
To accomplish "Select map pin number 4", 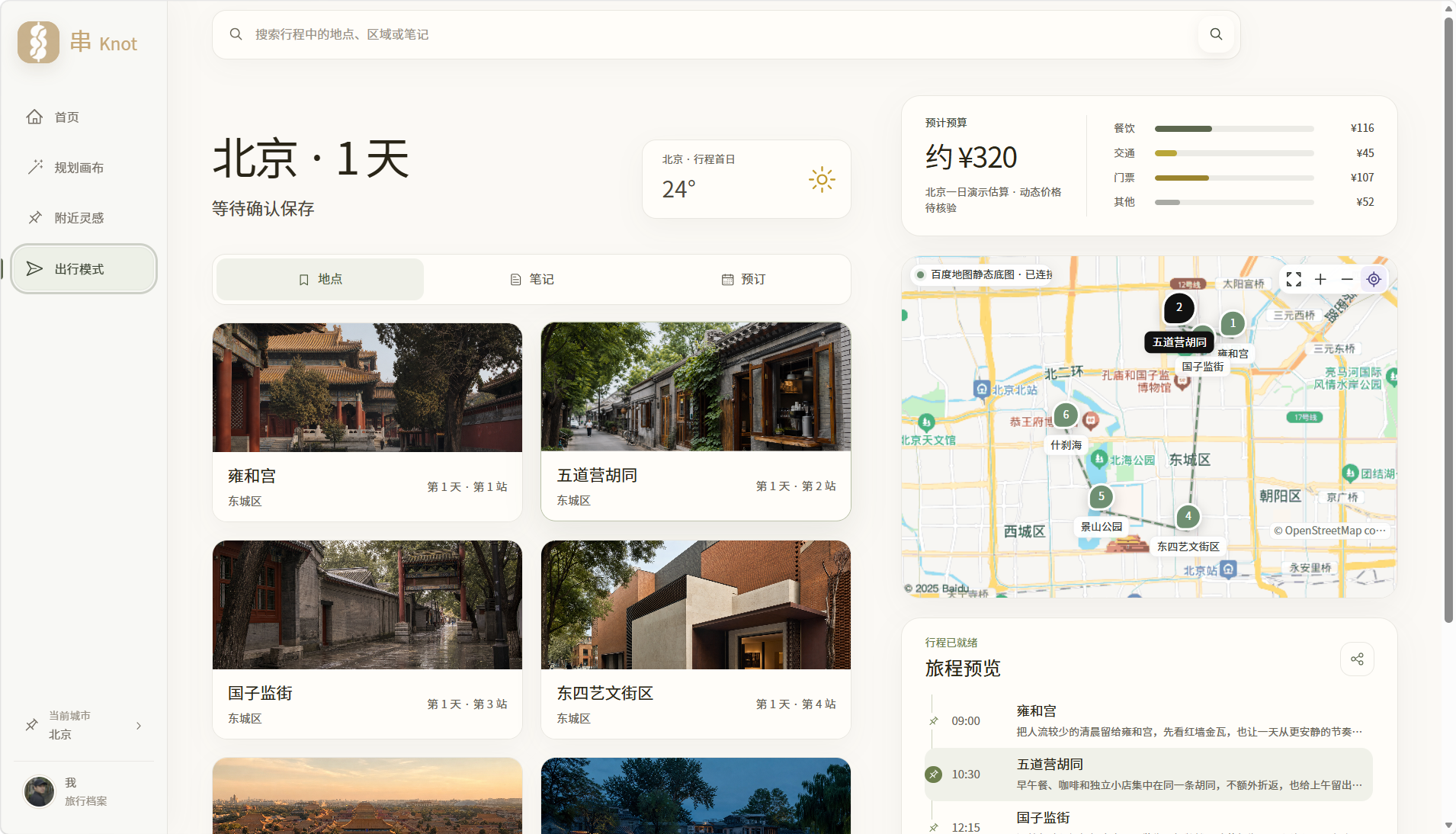I will coord(1188,516).
